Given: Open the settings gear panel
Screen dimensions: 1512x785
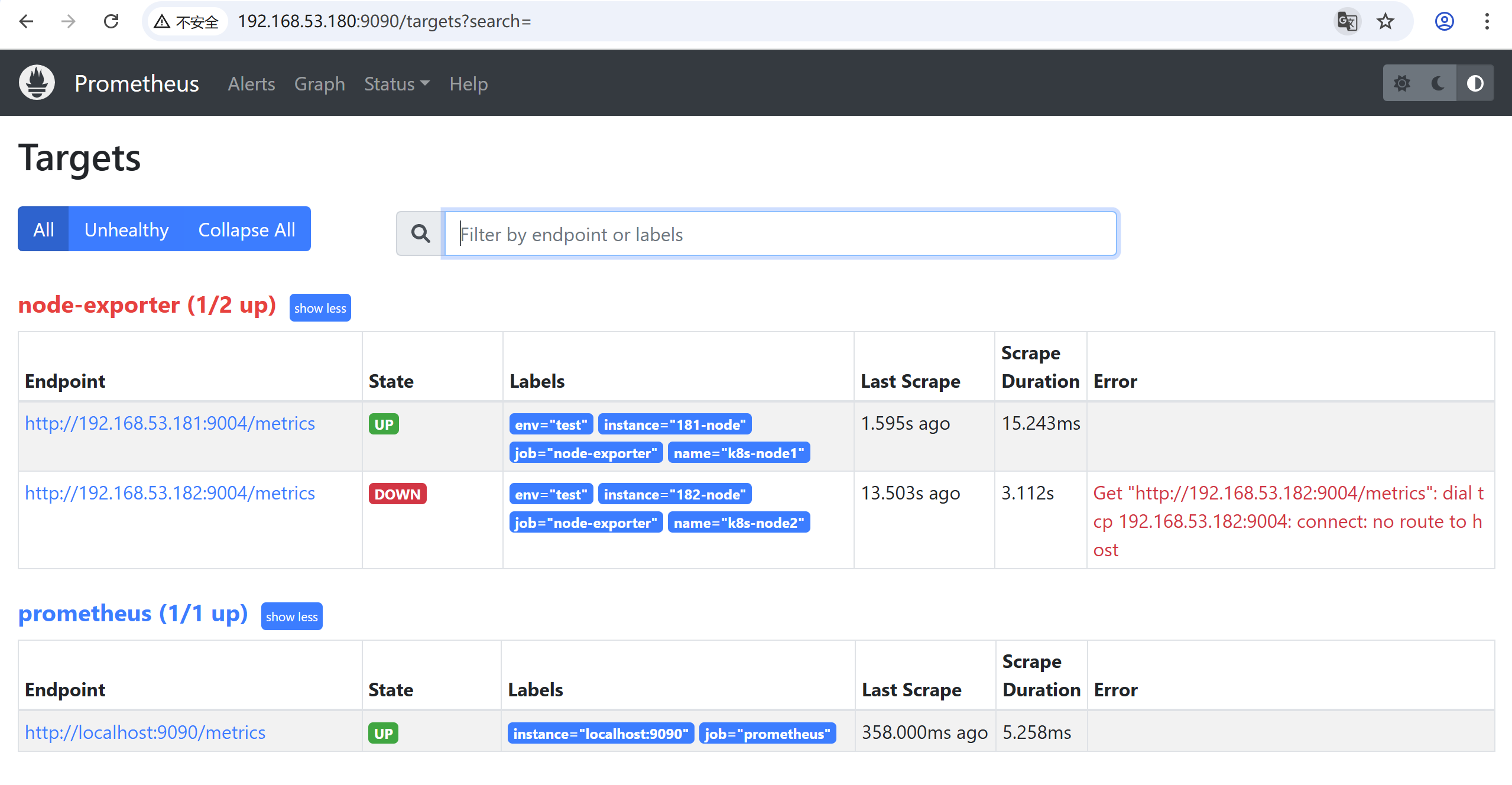Looking at the screenshot, I should tap(1403, 83).
